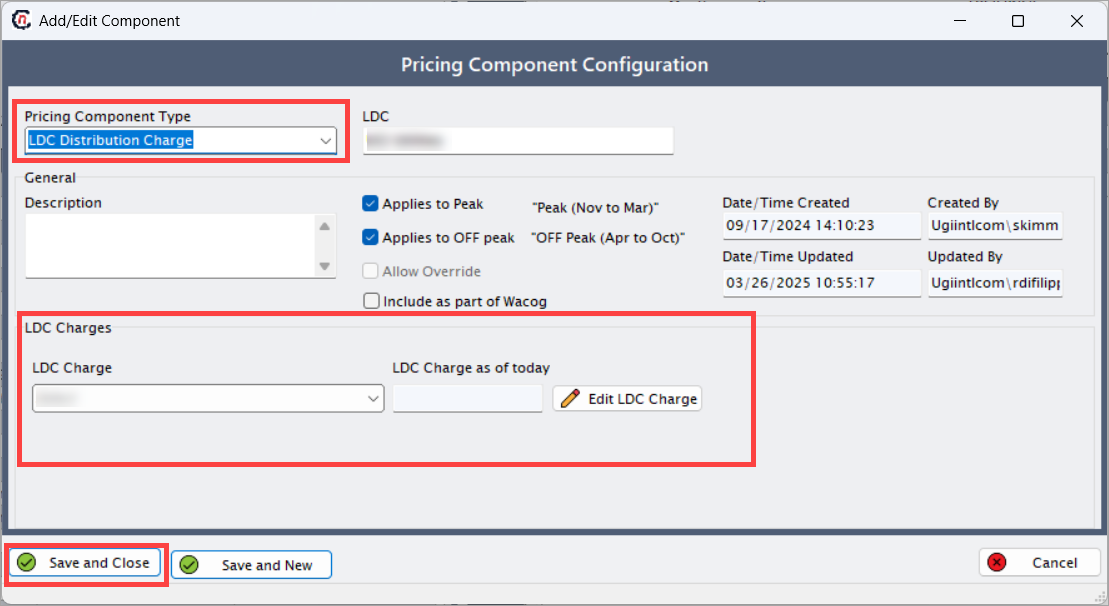1109x606 pixels.
Task: Enable Include as part of Wacog
Action: point(371,301)
